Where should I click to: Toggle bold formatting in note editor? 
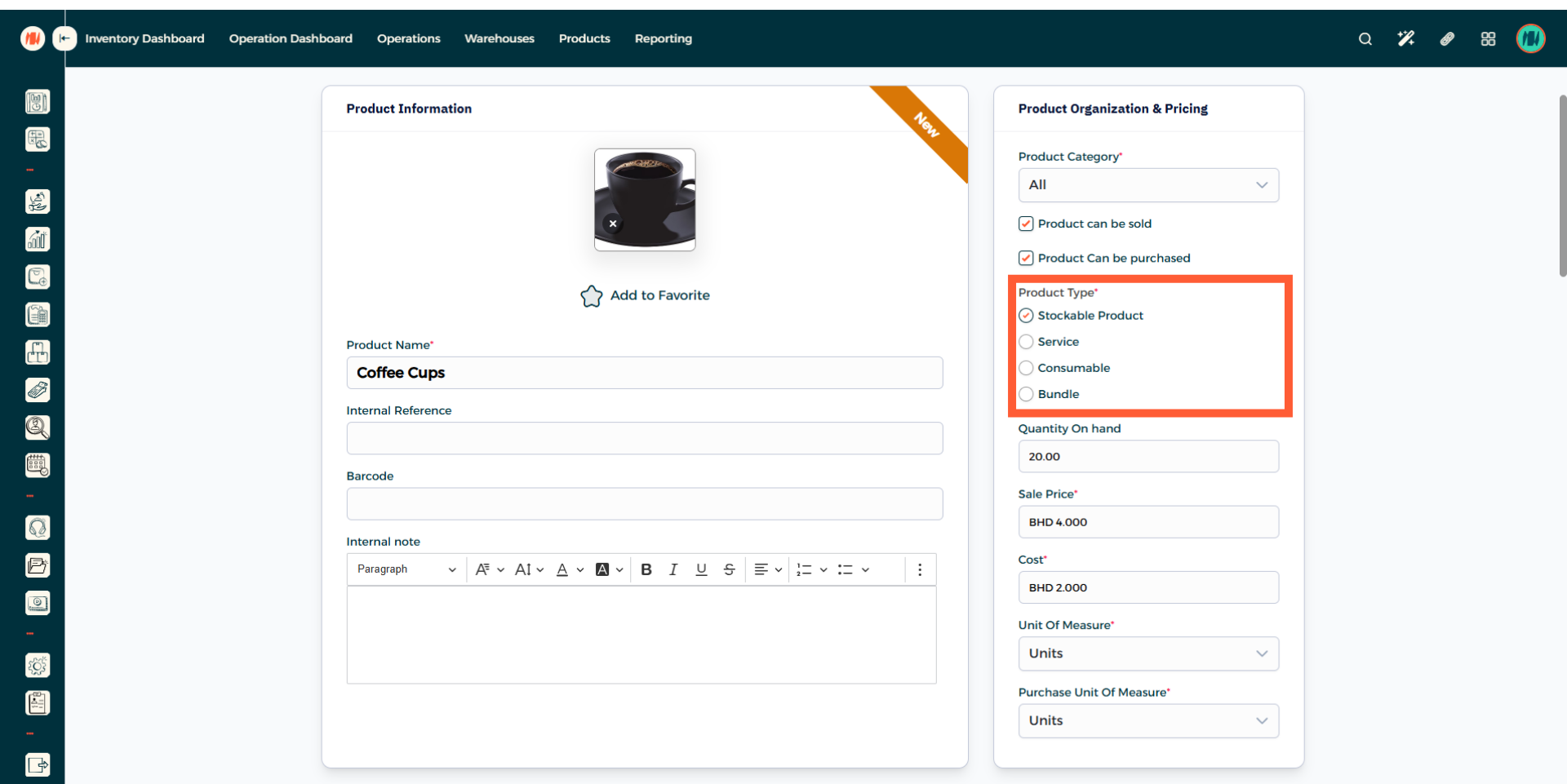(x=646, y=569)
